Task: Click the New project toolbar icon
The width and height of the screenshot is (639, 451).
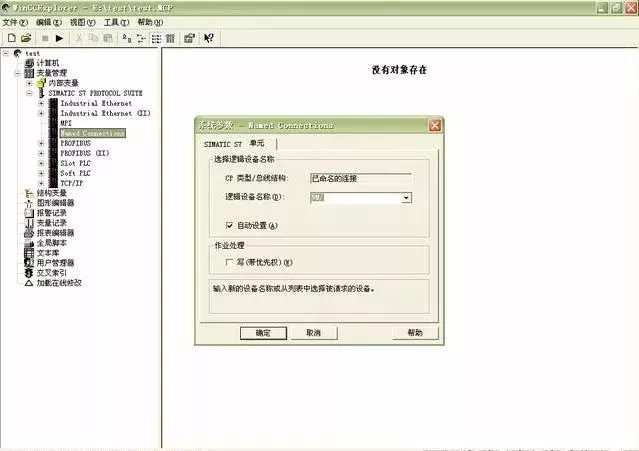Action: coord(11,38)
